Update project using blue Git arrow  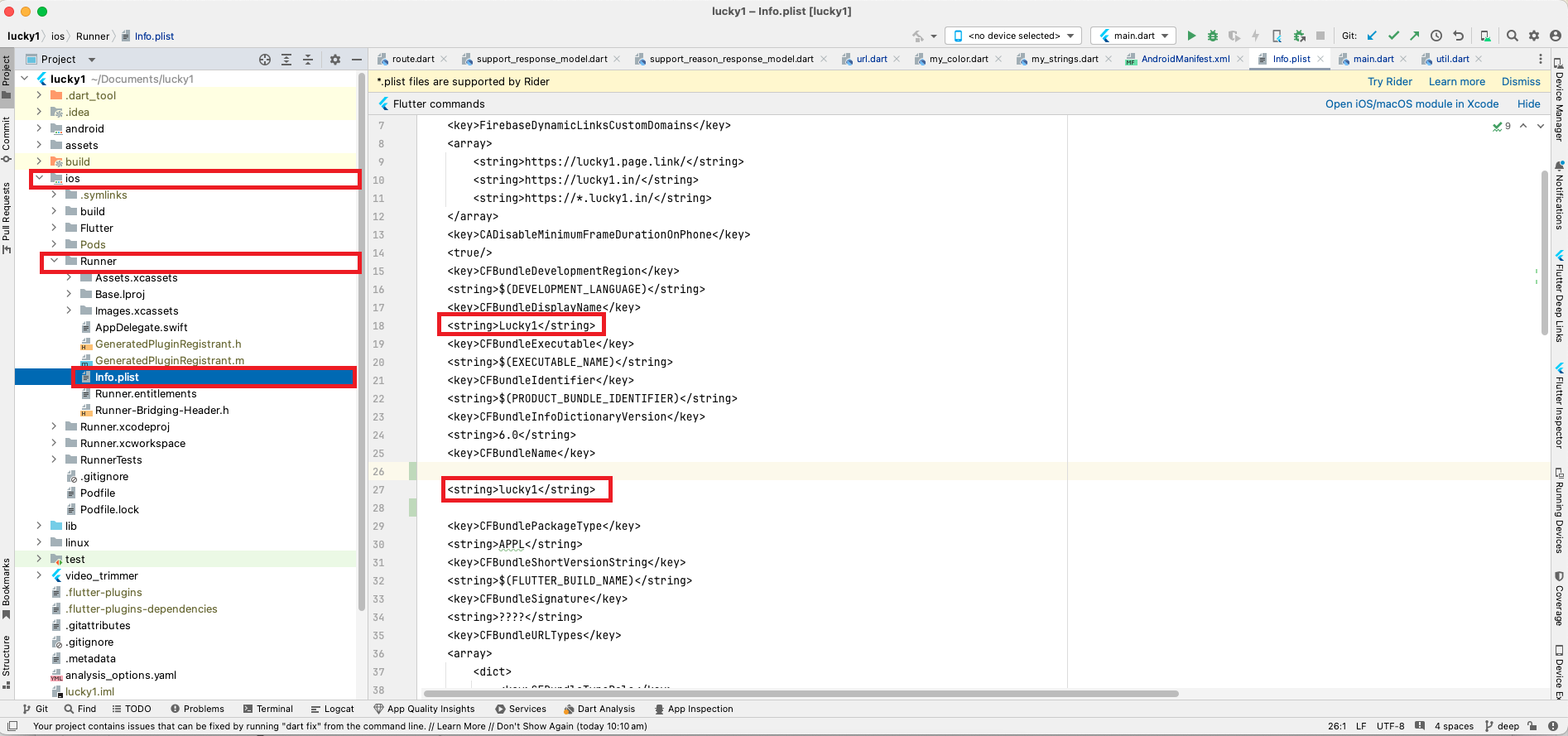tap(1372, 36)
